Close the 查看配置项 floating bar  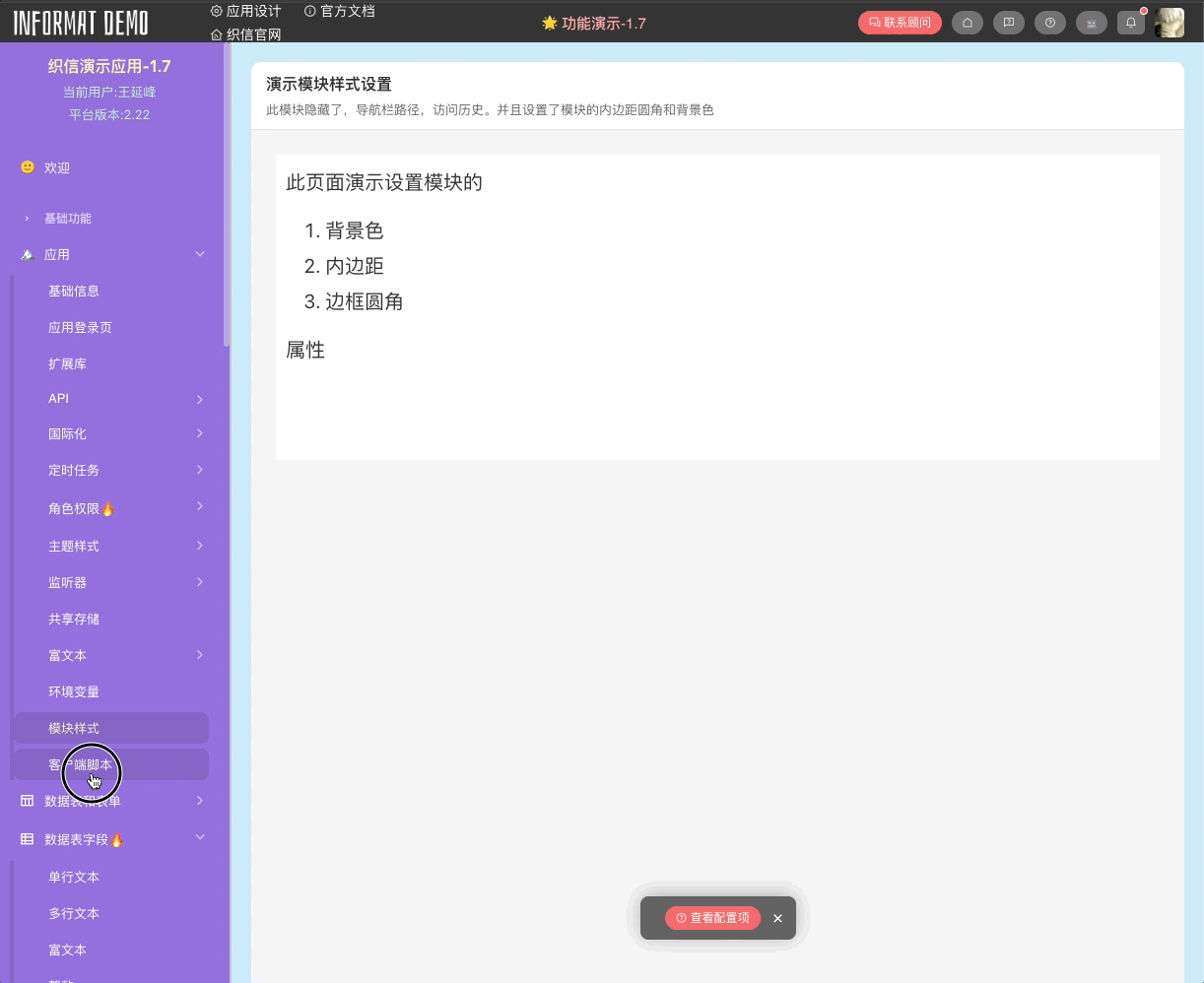(777, 918)
